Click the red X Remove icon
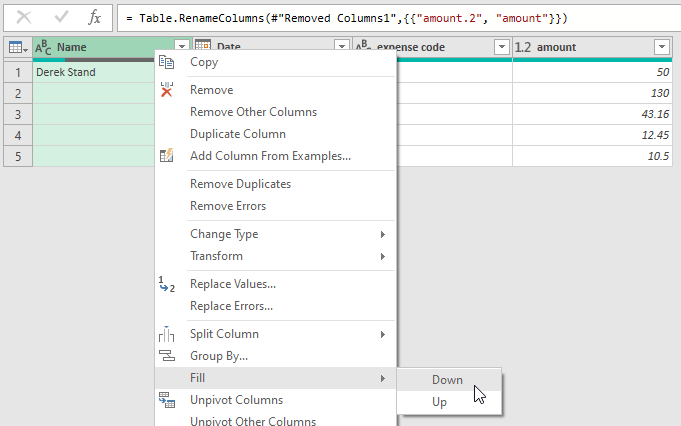The image size is (681, 426). [x=167, y=89]
